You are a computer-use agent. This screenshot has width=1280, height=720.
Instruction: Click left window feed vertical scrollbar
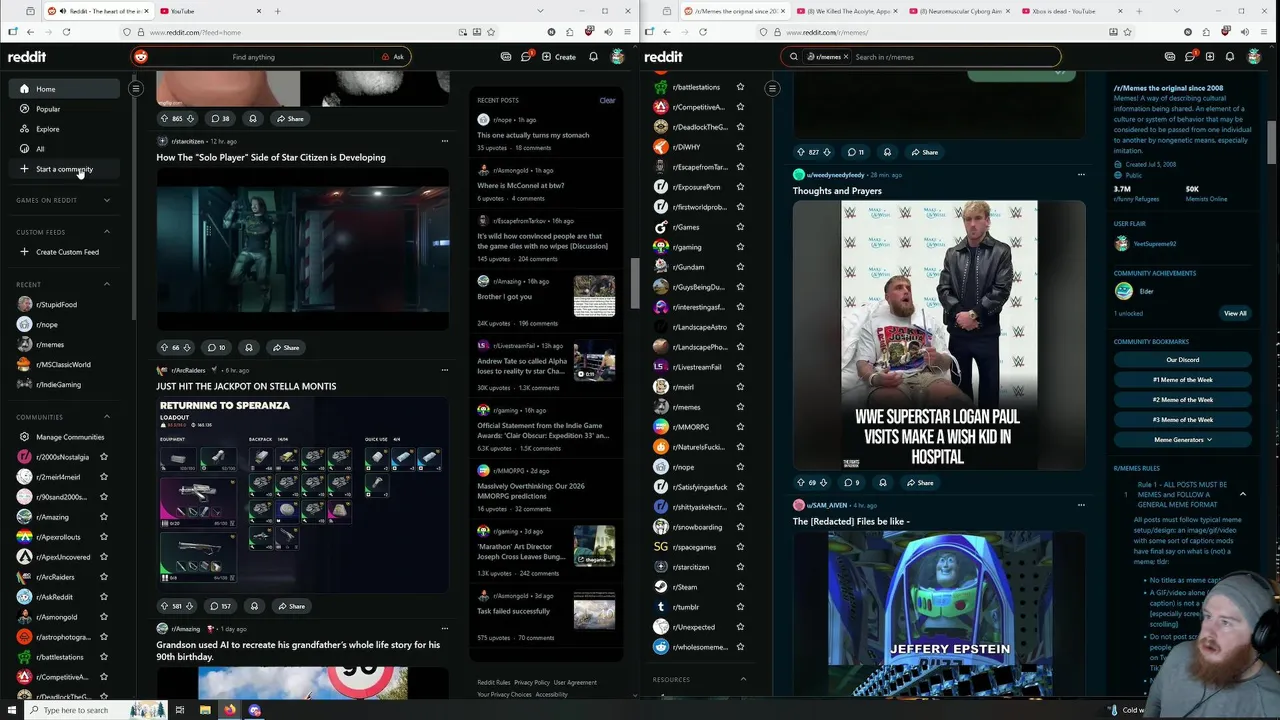[x=634, y=285]
